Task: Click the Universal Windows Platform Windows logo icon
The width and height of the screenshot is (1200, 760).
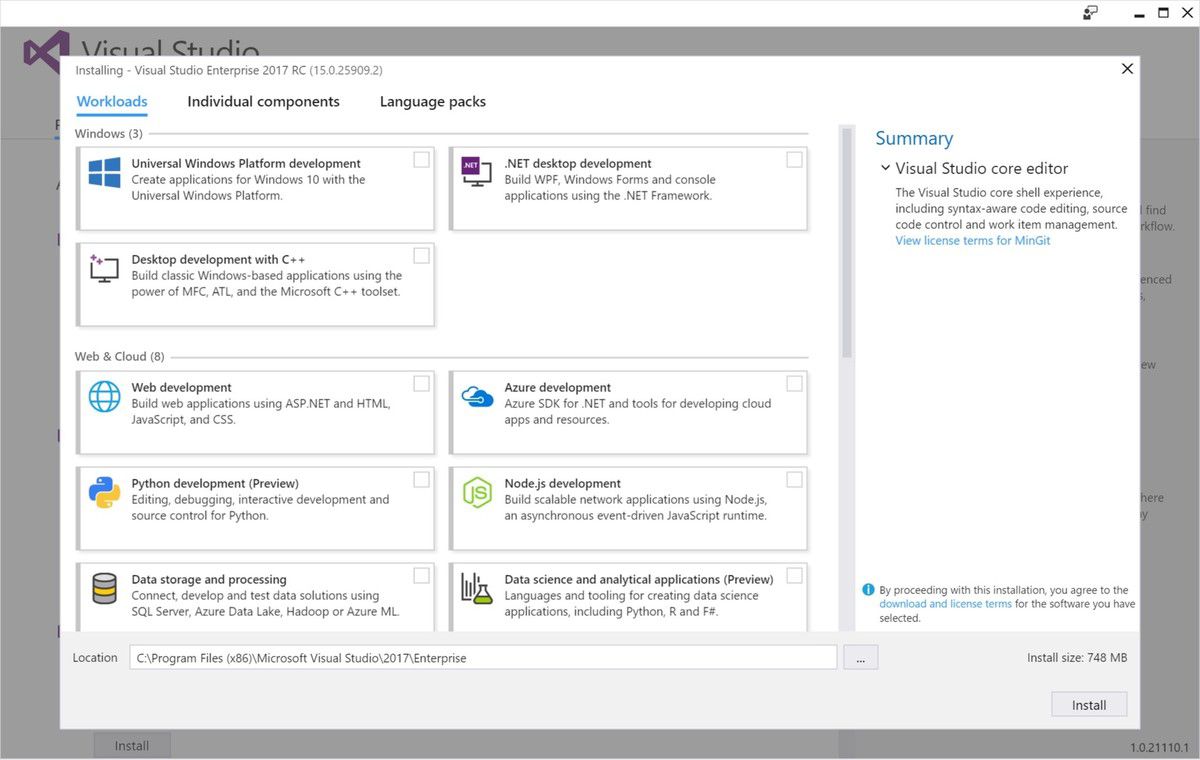Action: pyautogui.click(x=104, y=172)
